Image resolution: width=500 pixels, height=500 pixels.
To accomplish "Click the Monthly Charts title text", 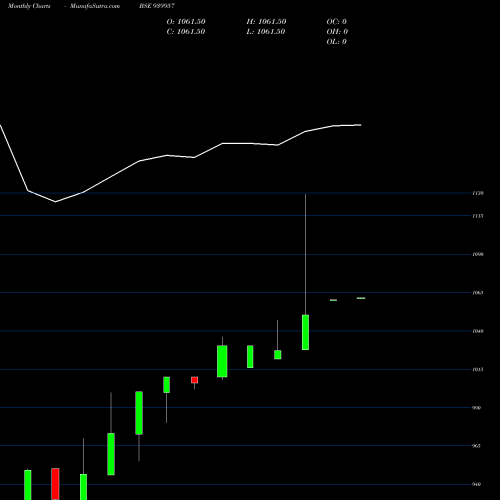I will pyautogui.click(x=29, y=6).
